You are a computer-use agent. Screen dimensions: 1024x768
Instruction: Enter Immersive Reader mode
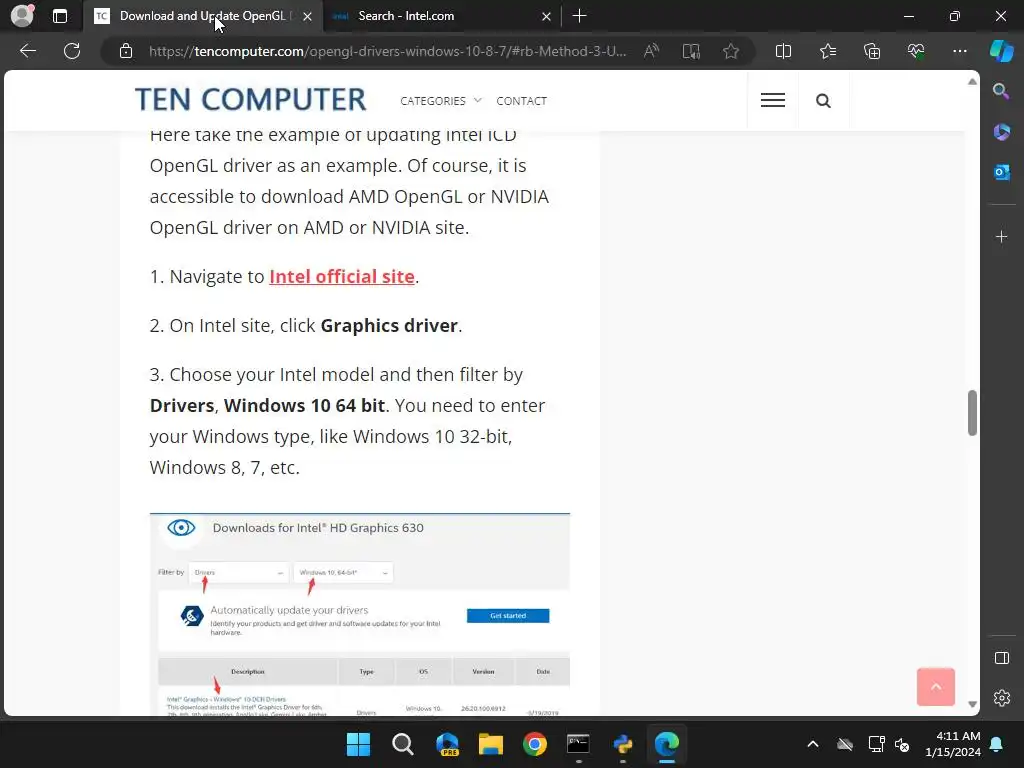691,51
